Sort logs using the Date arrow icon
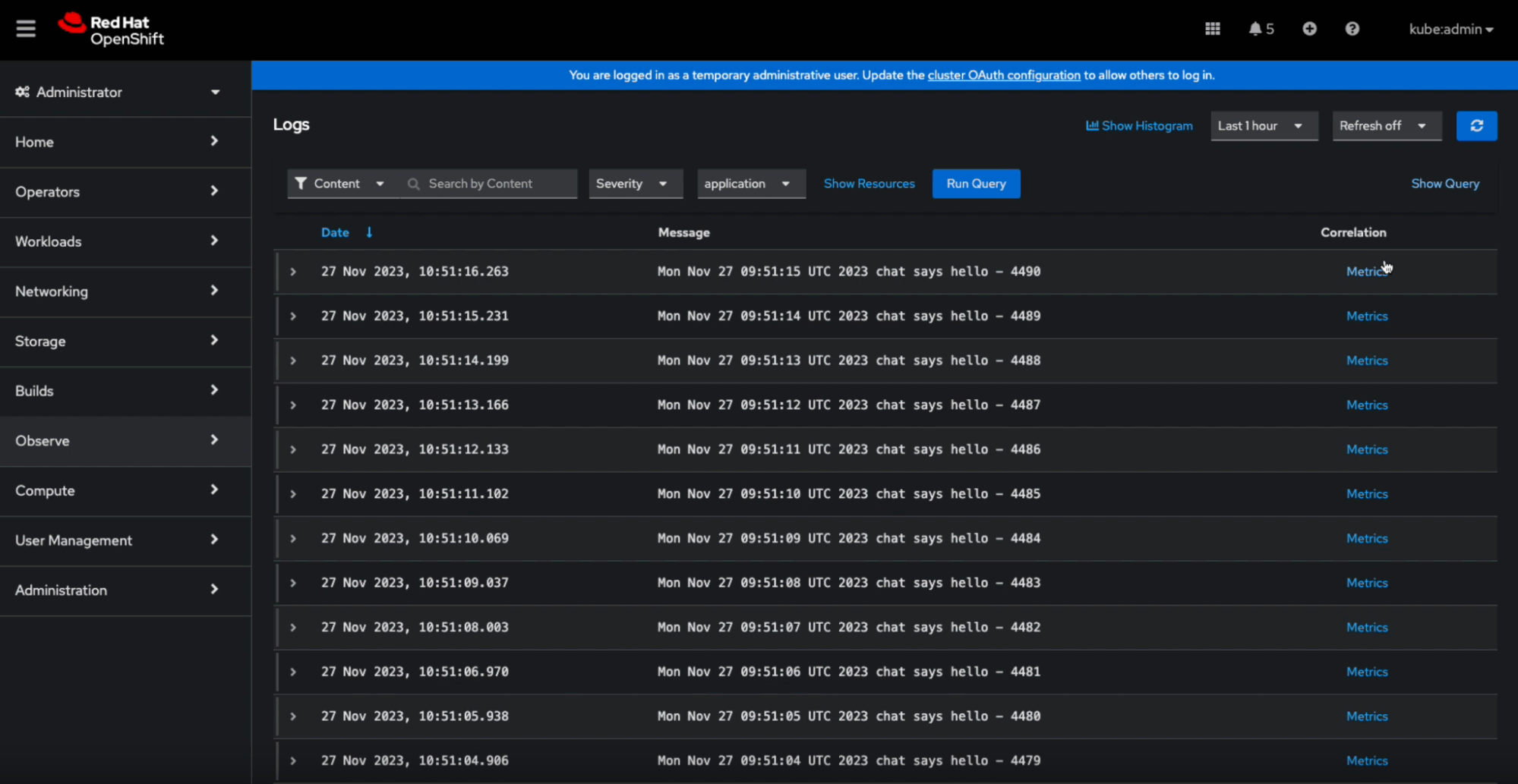 pyautogui.click(x=369, y=233)
